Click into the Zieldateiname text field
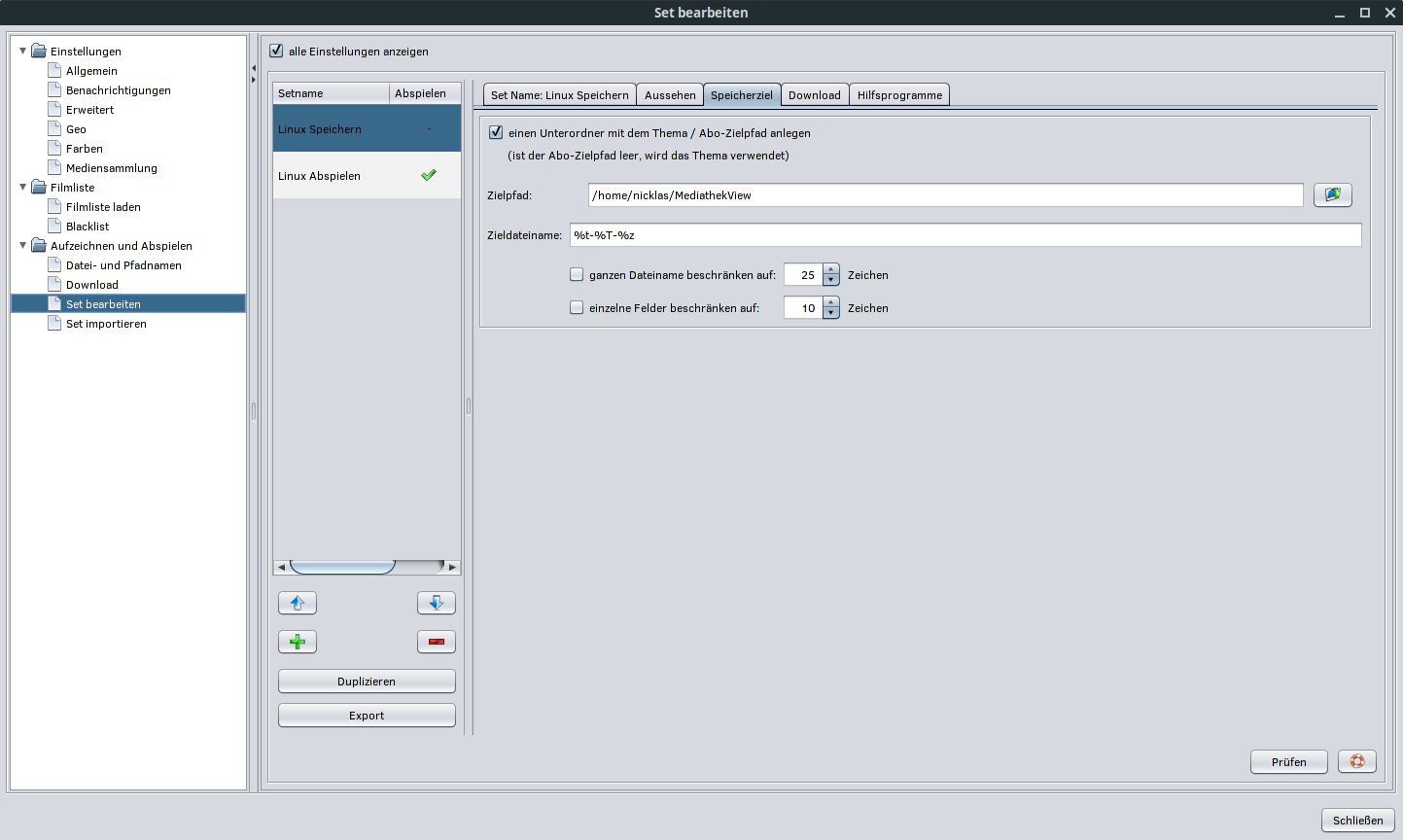The image size is (1403, 840). [965, 235]
